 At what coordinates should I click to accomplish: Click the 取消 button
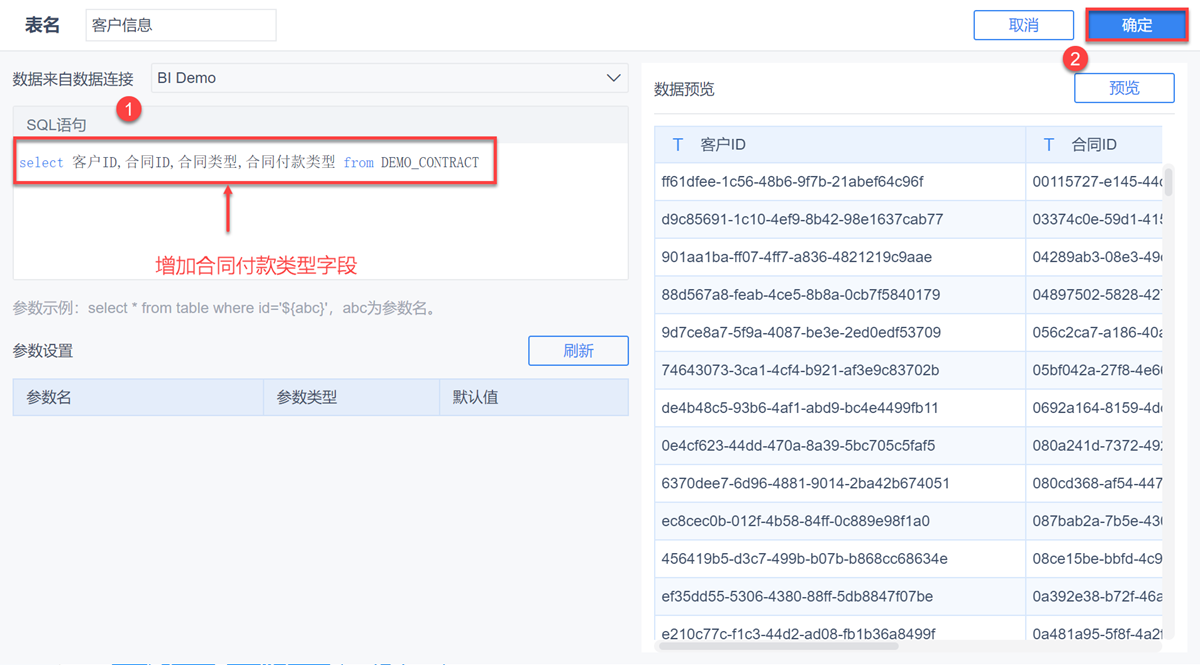(1023, 26)
